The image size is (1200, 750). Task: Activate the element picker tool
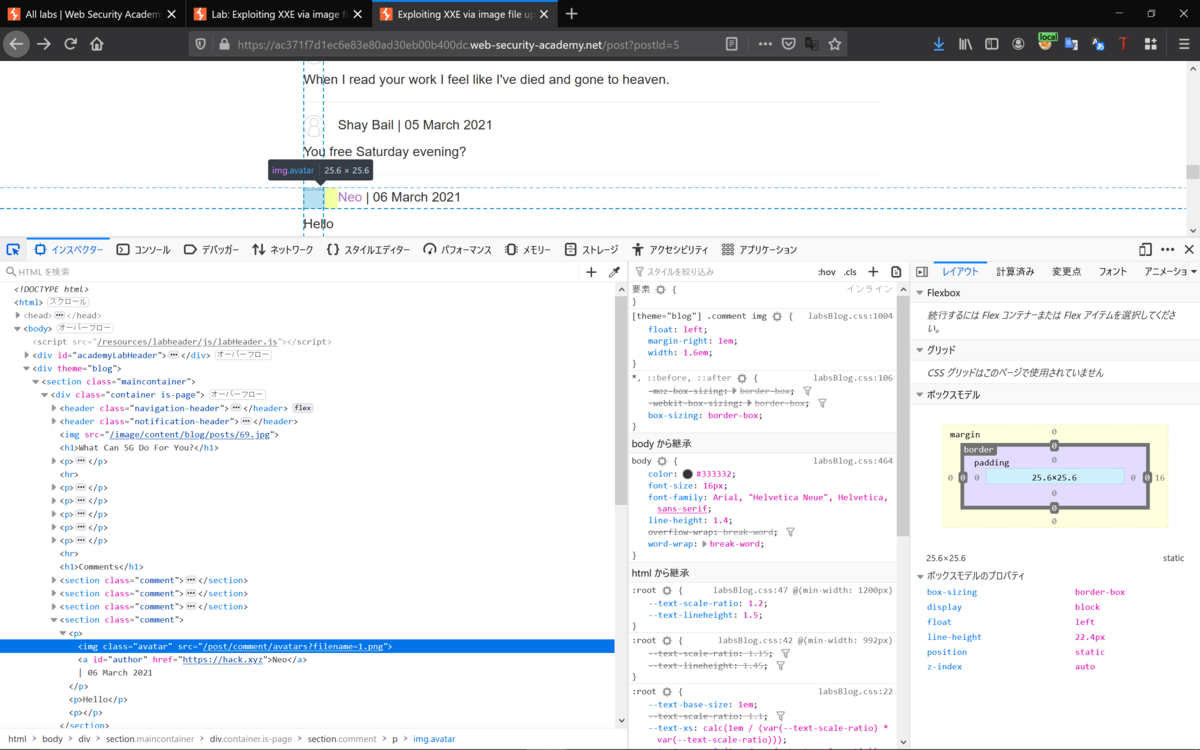[13, 249]
